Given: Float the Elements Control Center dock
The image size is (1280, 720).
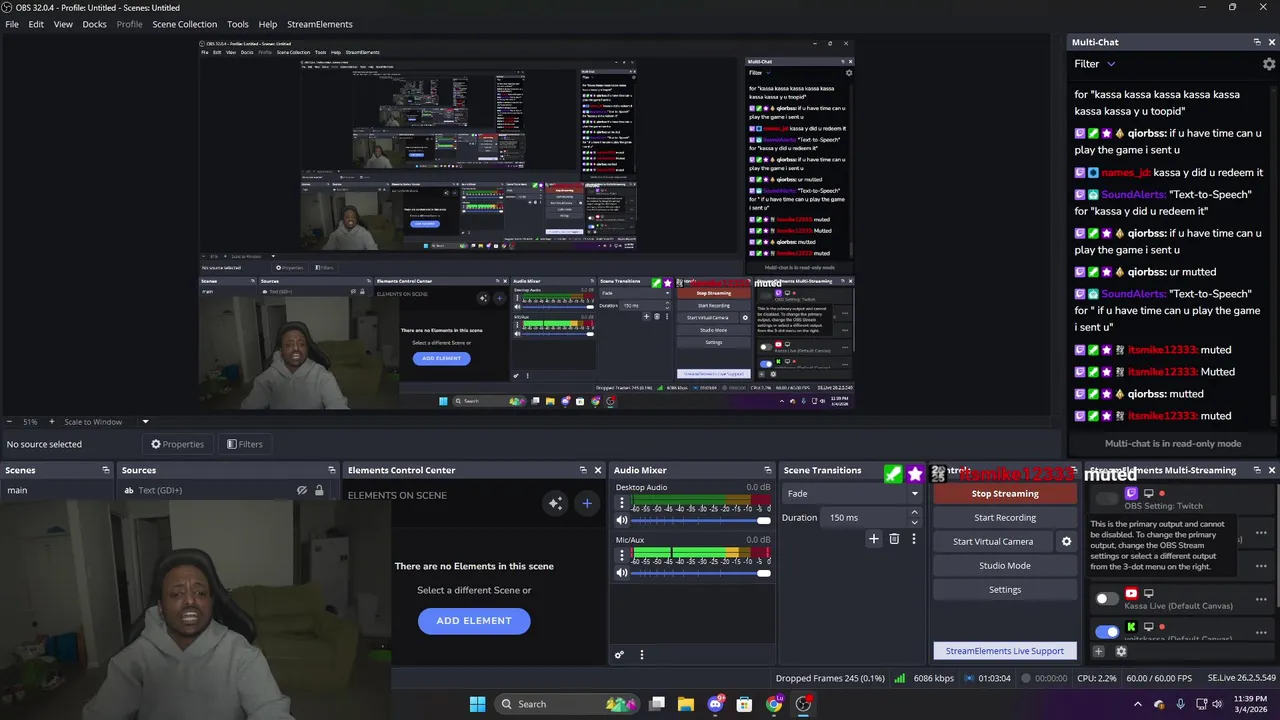Looking at the screenshot, I should pos(583,470).
